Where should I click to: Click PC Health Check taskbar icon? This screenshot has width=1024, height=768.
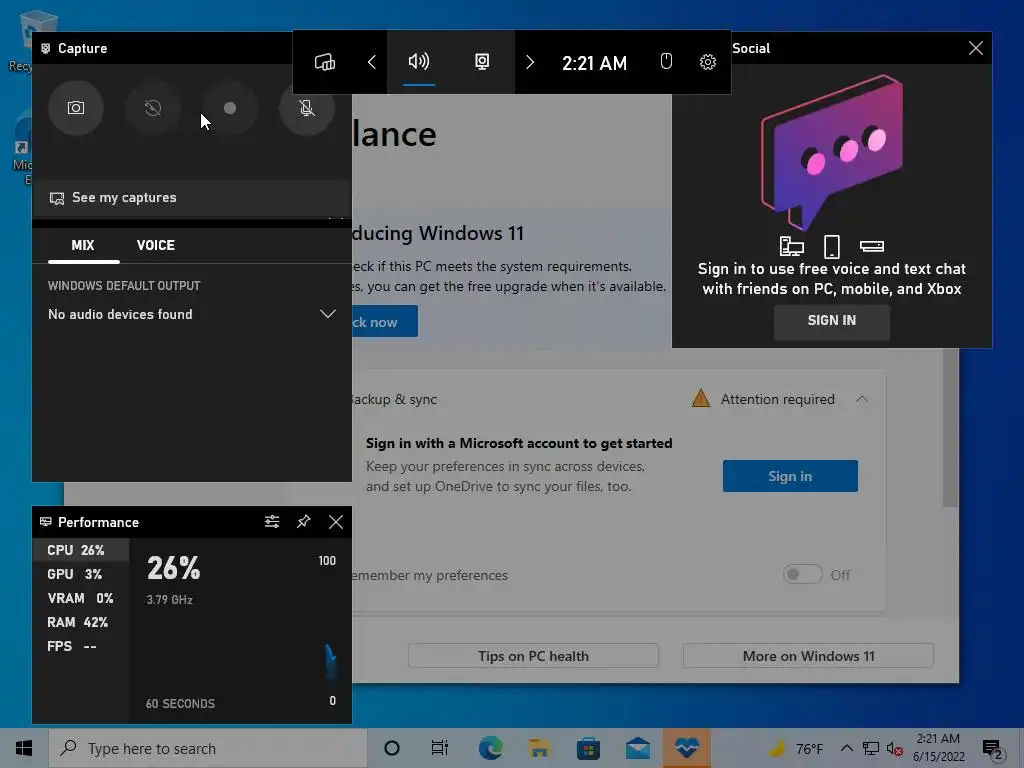[686, 748]
